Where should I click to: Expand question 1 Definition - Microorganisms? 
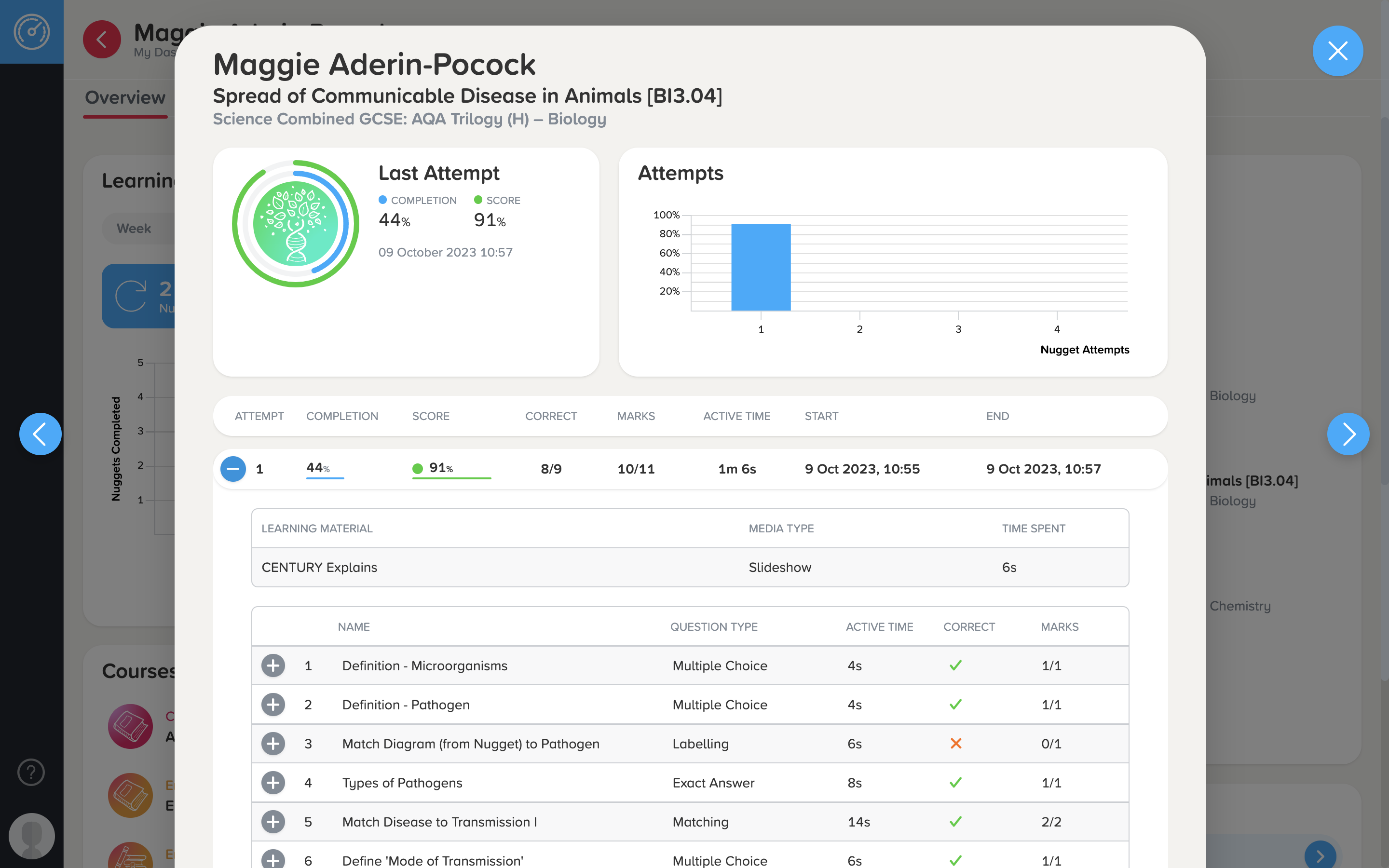coord(273,665)
